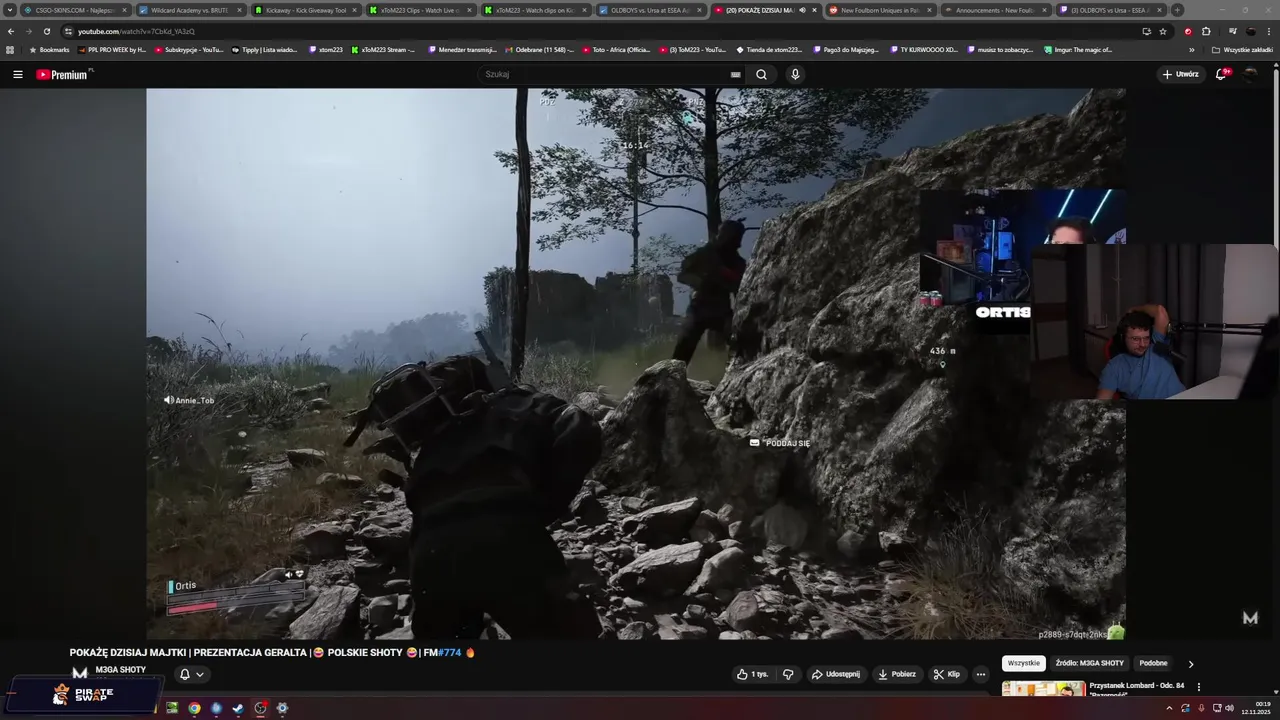Show more filter chips with right chevron
The image size is (1280, 720).
[x=1190, y=663]
